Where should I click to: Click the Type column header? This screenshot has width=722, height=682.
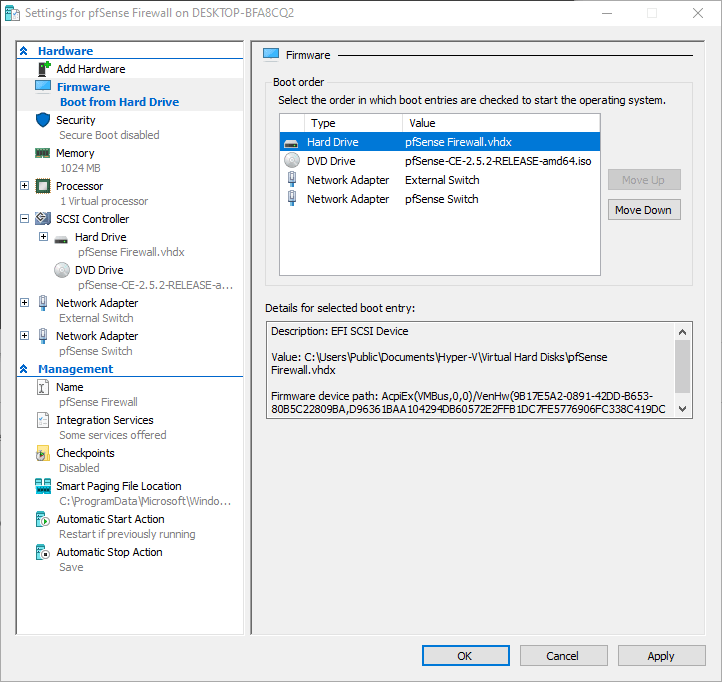pos(353,123)
